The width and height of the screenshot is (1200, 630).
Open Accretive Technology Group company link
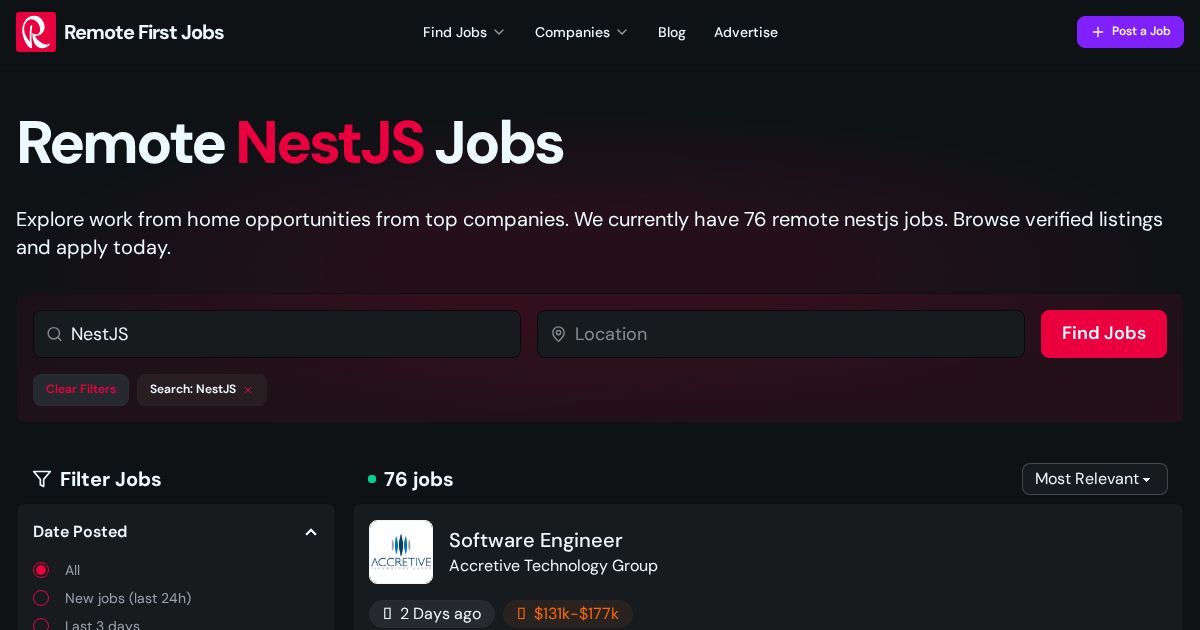coord(553,566)
